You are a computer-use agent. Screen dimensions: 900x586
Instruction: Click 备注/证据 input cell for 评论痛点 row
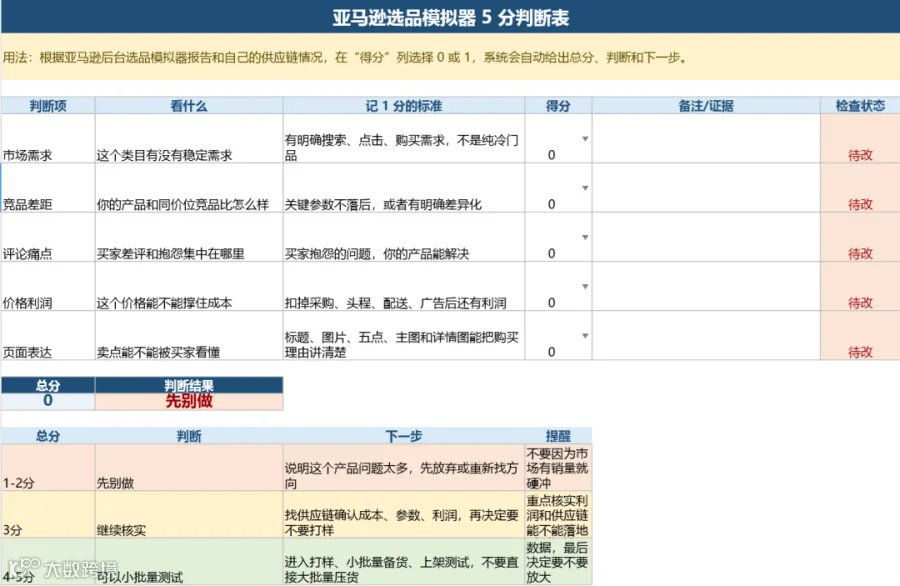pos(706,238)
